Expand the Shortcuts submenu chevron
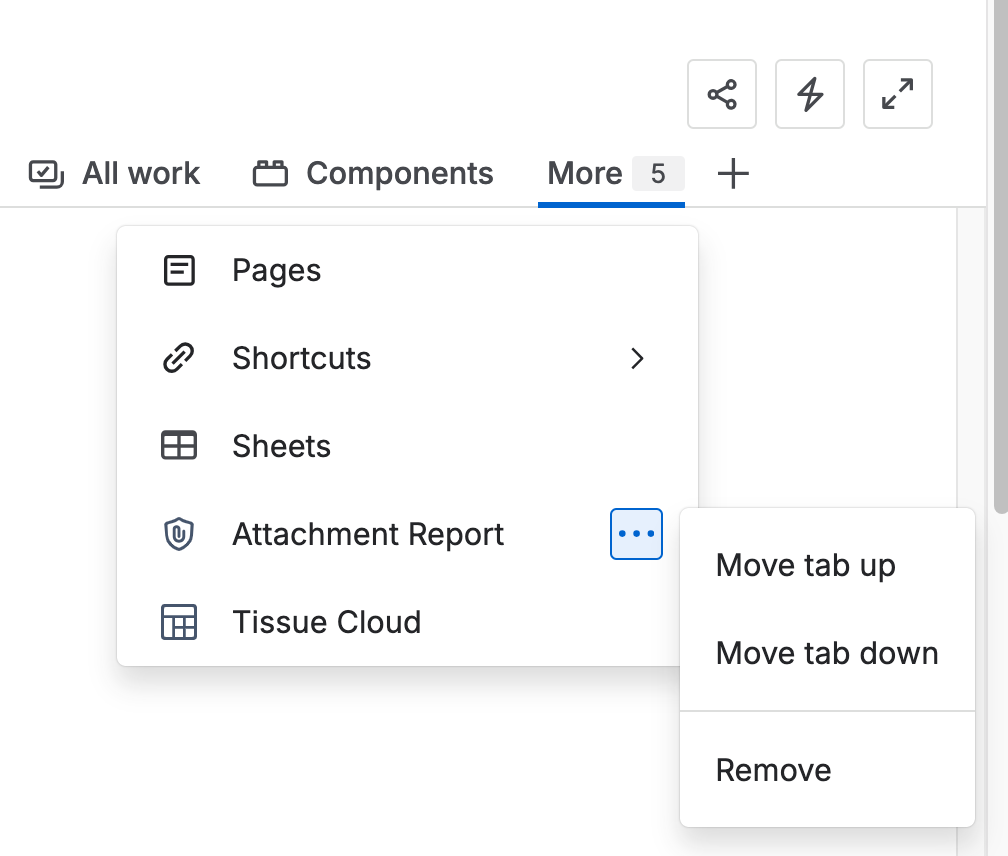The height and width of the screenshot is (856, 1008). point(637,358)
